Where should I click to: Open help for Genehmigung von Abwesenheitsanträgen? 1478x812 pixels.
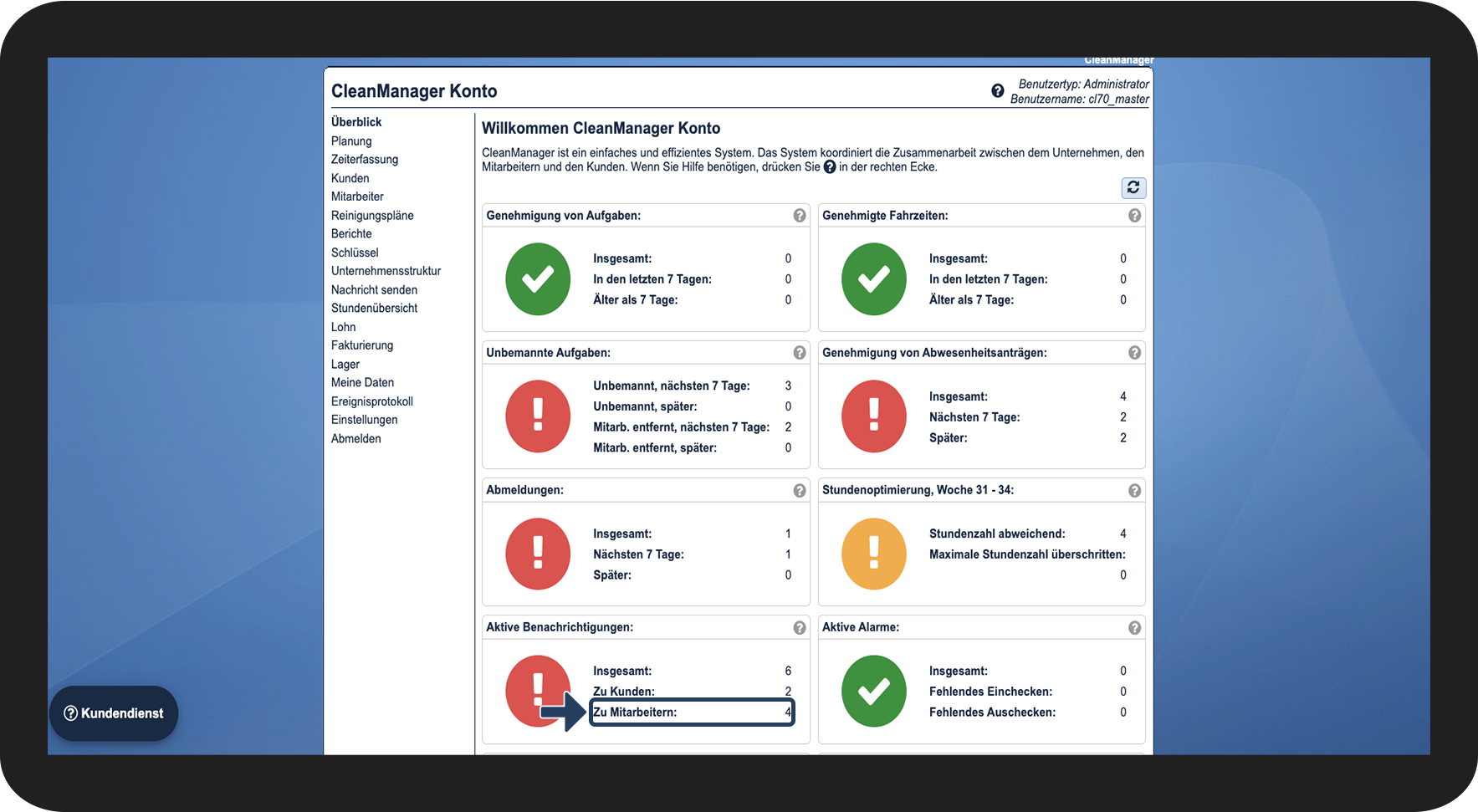coord(1134,353)
